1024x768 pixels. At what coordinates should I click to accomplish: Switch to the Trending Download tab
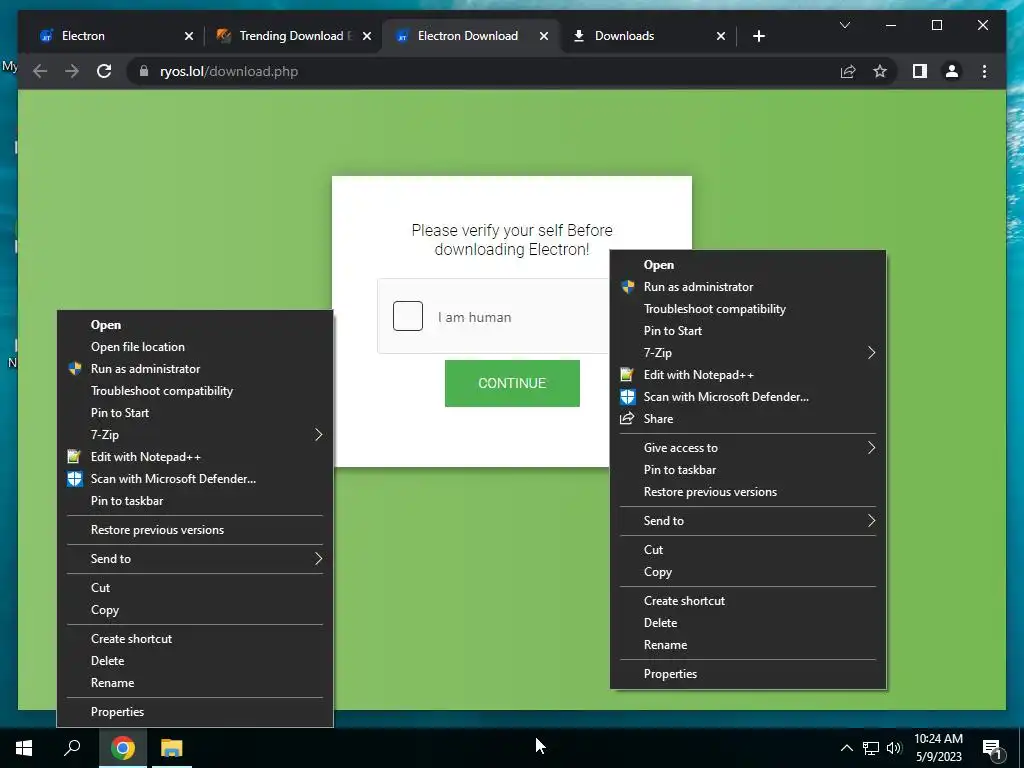click(x=292, y=36)
